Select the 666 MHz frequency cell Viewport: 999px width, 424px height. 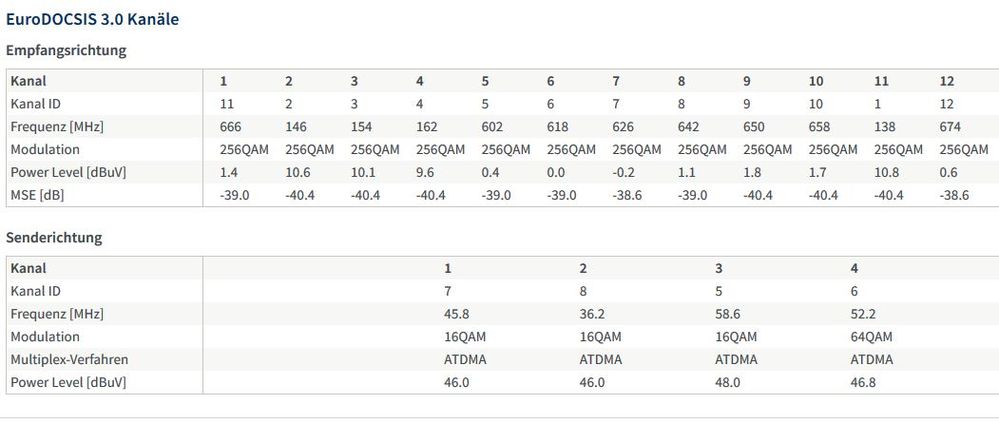tap(231, 126)
